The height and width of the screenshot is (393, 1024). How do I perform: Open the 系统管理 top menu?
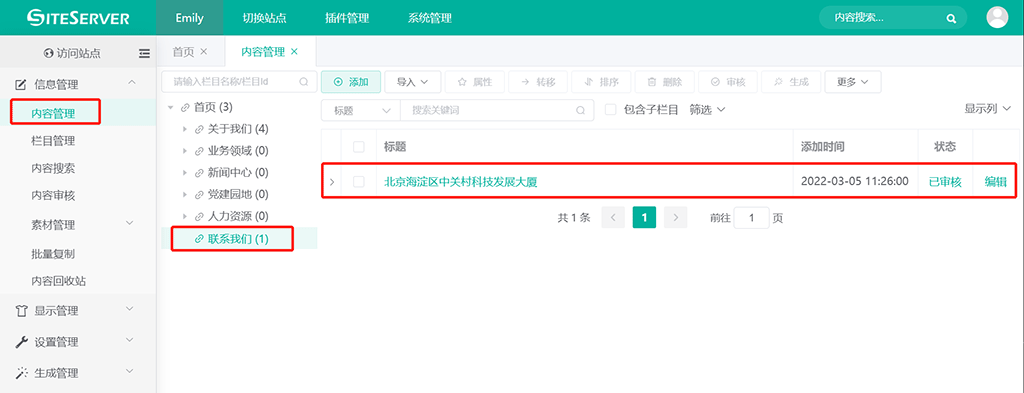(430, 18)
